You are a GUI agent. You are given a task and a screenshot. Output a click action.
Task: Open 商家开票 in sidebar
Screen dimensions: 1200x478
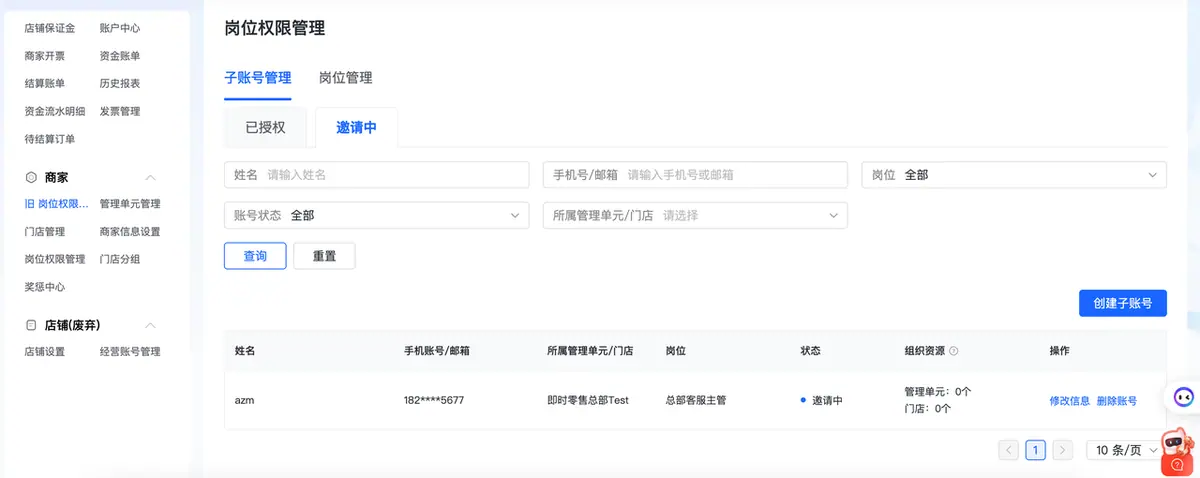[44, 56]
